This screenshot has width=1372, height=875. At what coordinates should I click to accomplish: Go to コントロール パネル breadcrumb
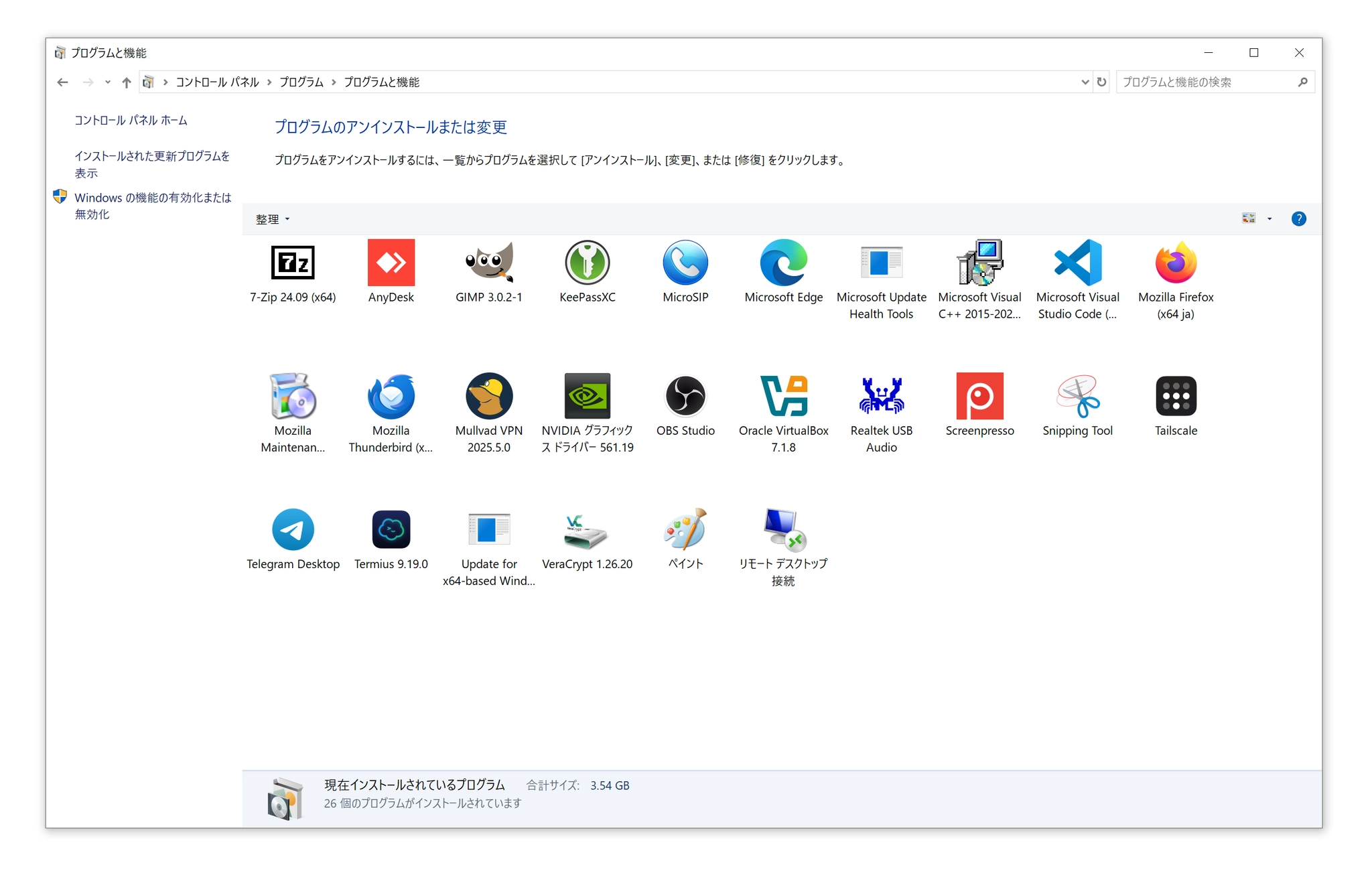coord(217,82)
